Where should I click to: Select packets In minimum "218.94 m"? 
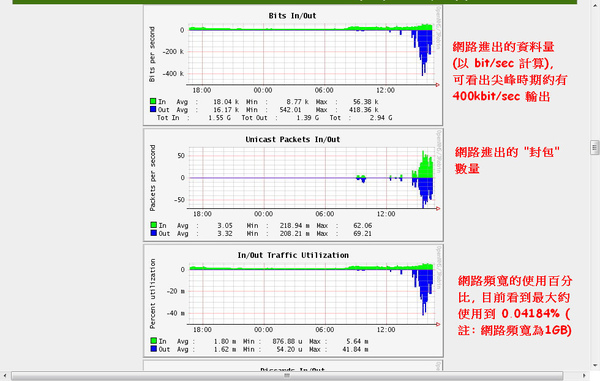pos(295,226)
